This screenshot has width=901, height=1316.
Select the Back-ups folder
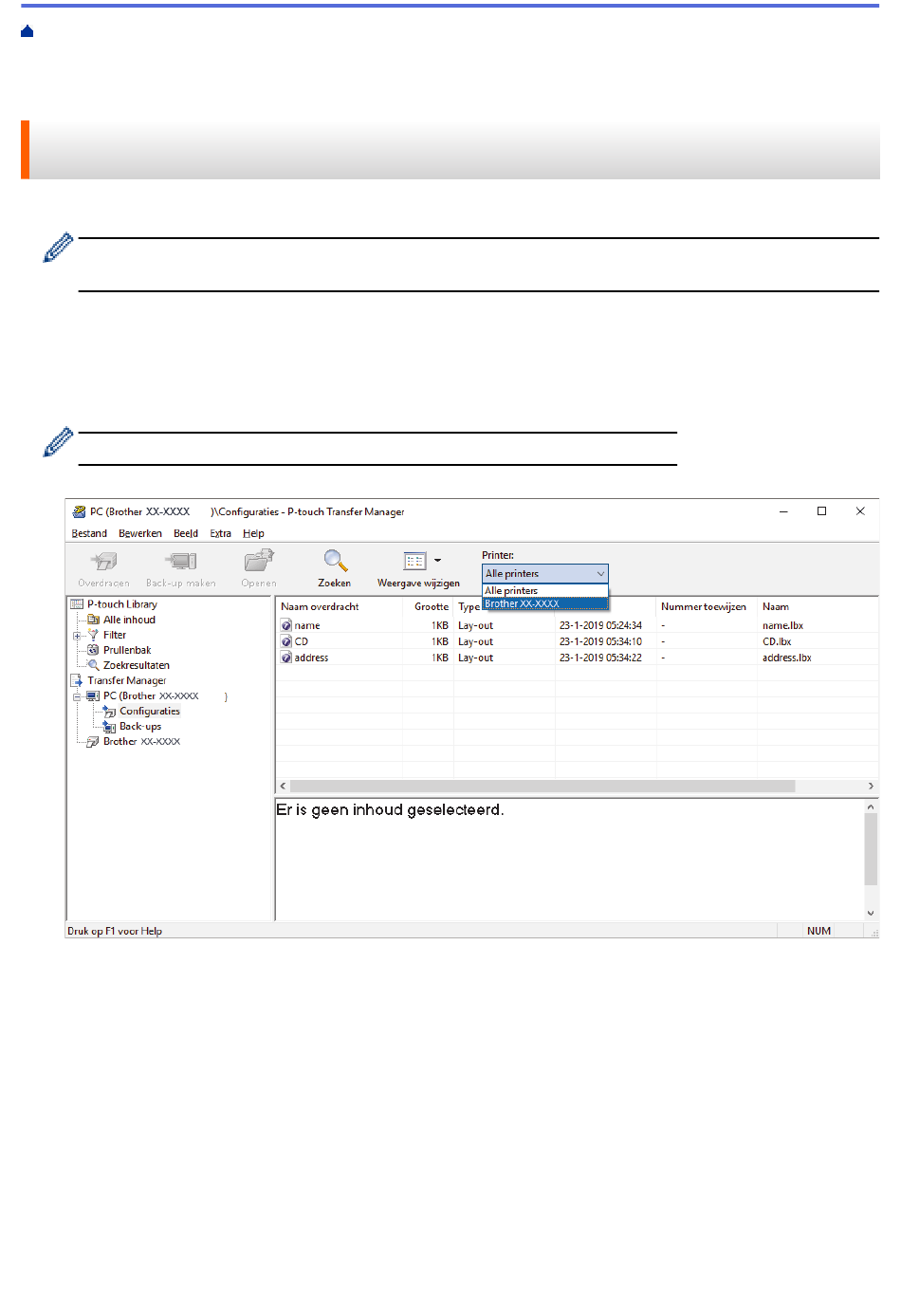140,726
